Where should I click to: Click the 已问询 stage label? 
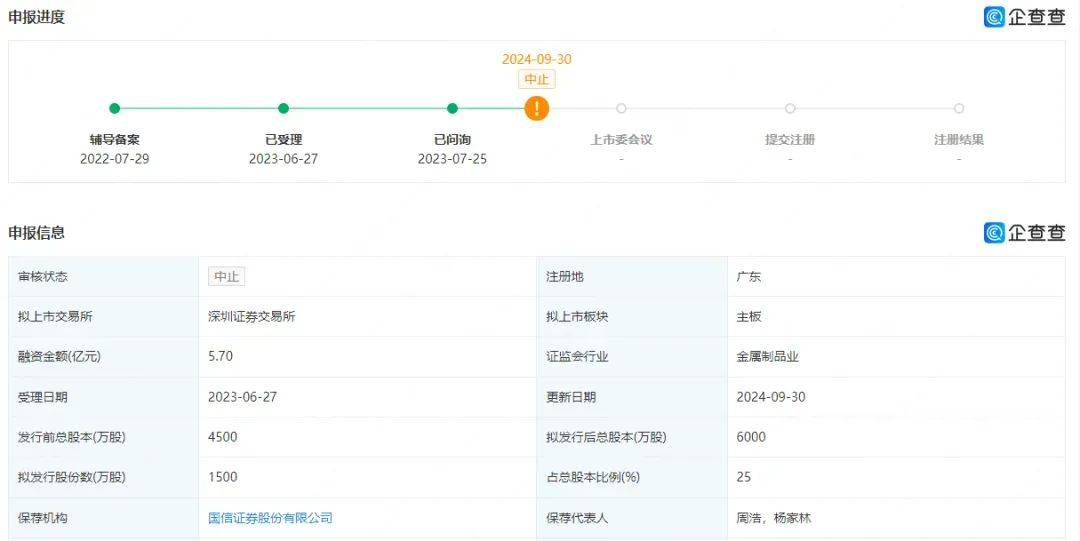click(x=453, y=139)
